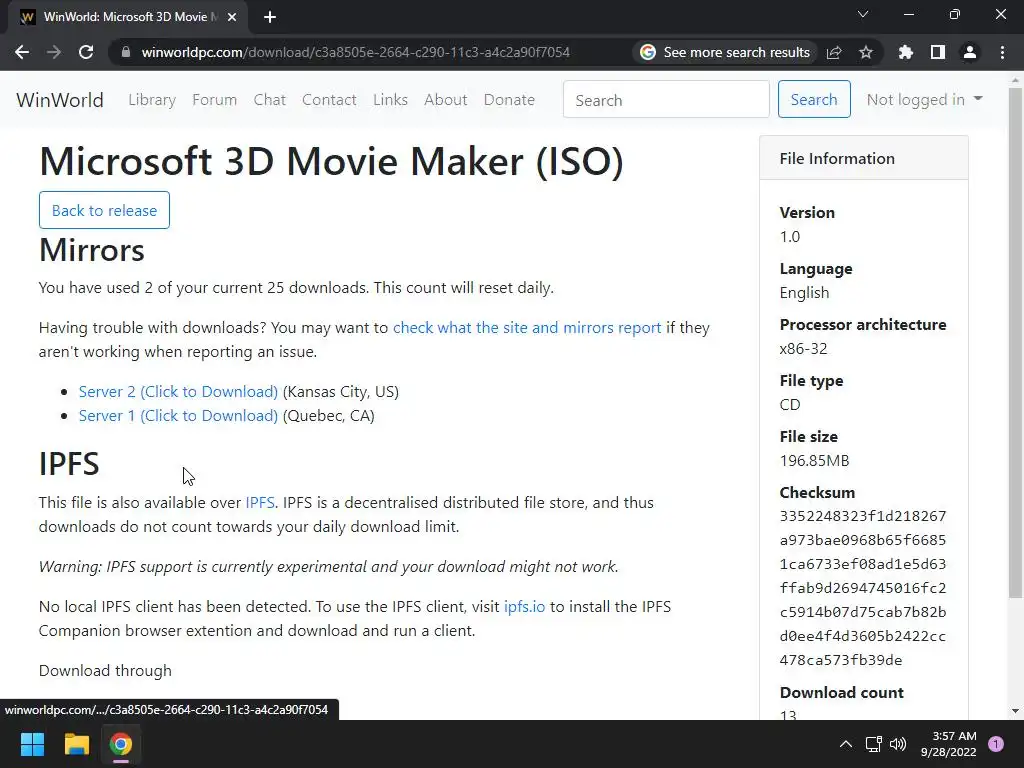
Task: Open the notification badge icon
Action: pos(996,744)
